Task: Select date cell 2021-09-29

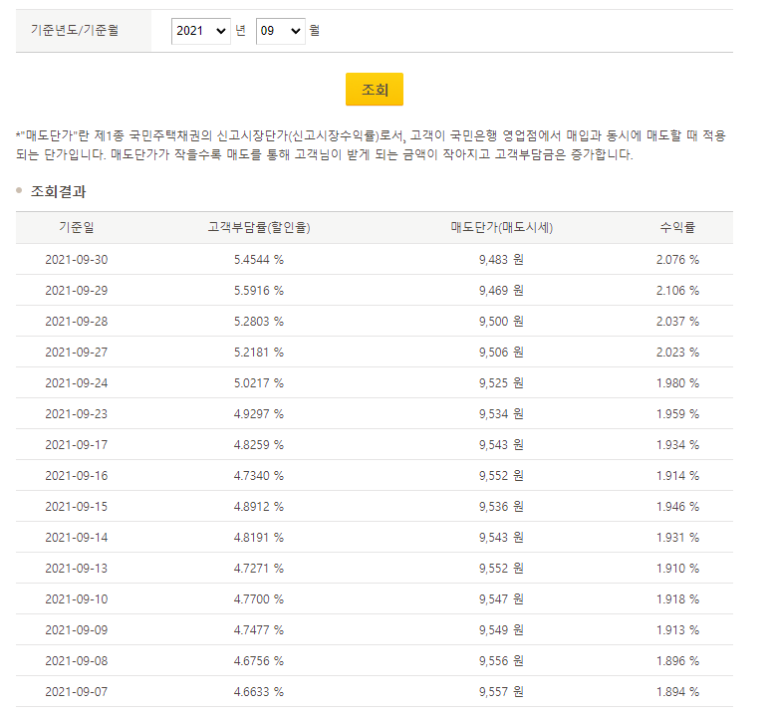Action: pyautogui.click(x=76, y=291)
